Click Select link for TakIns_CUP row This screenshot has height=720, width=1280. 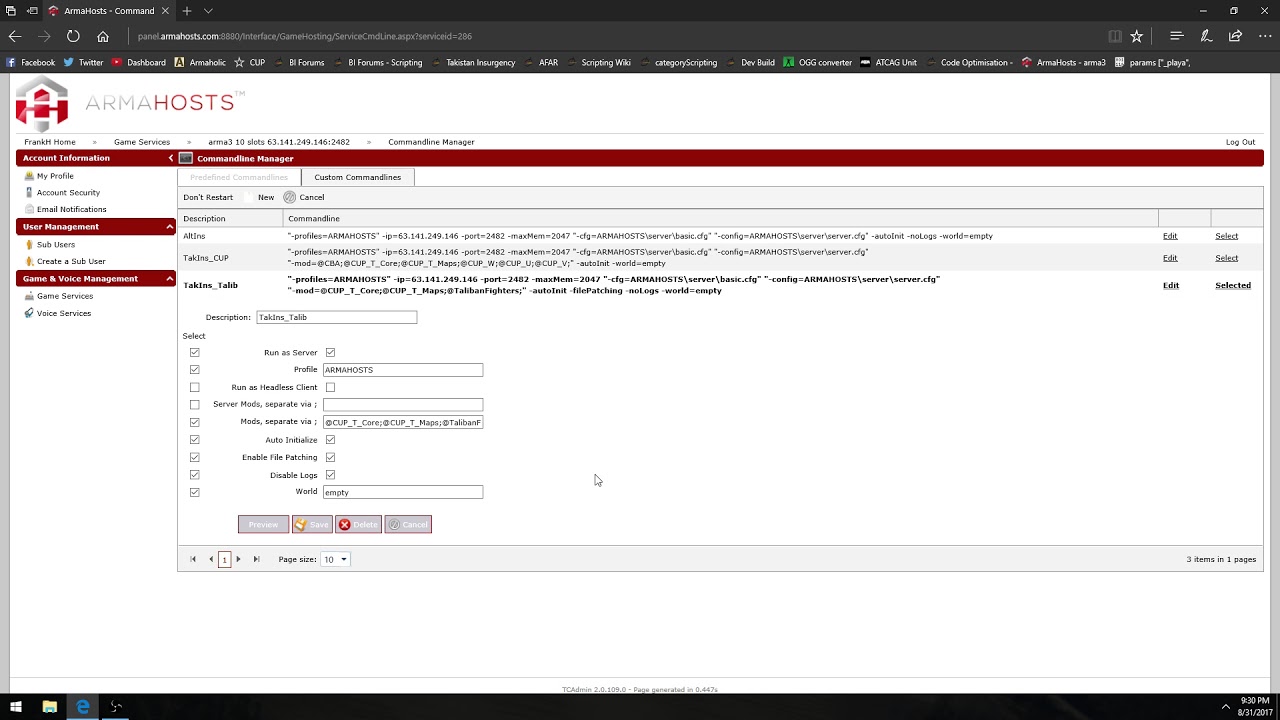[x=1226, y=258]
